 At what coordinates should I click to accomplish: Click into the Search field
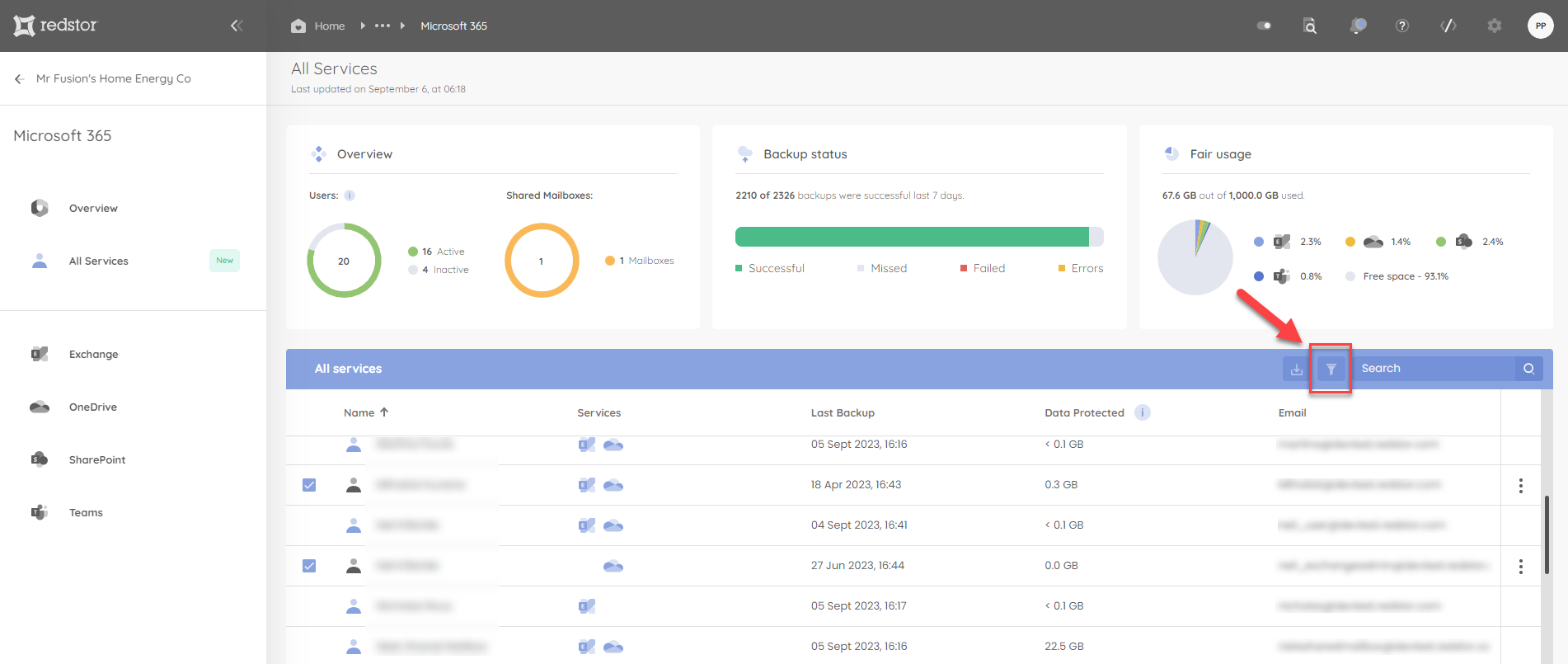point(1434,369)
